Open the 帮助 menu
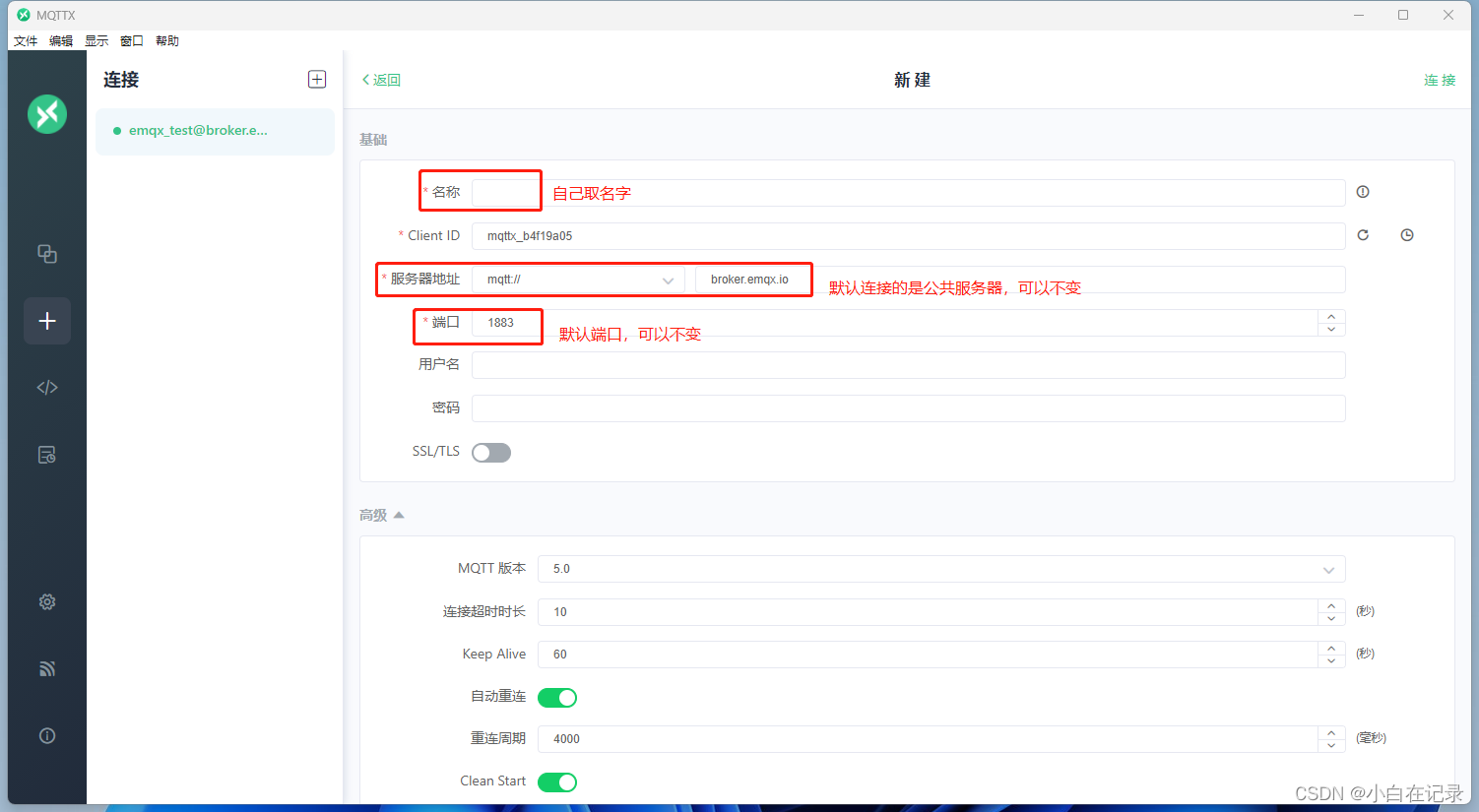 (x=167, y=41)
